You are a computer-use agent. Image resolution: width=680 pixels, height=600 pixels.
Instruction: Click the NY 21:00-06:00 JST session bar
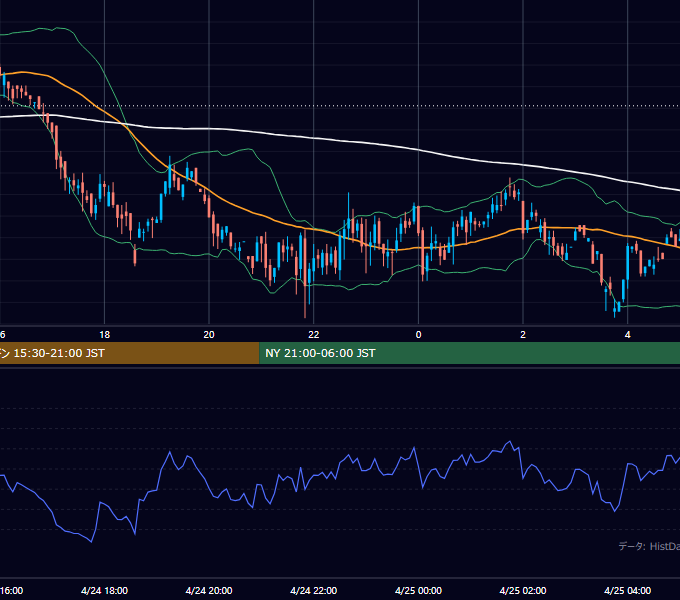coord(470,353)
